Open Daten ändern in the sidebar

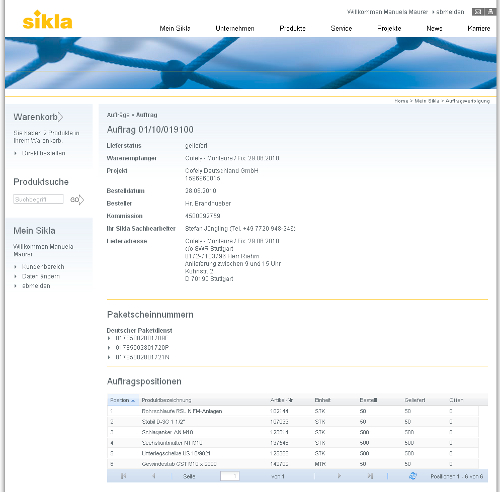[x=41, y=276]
